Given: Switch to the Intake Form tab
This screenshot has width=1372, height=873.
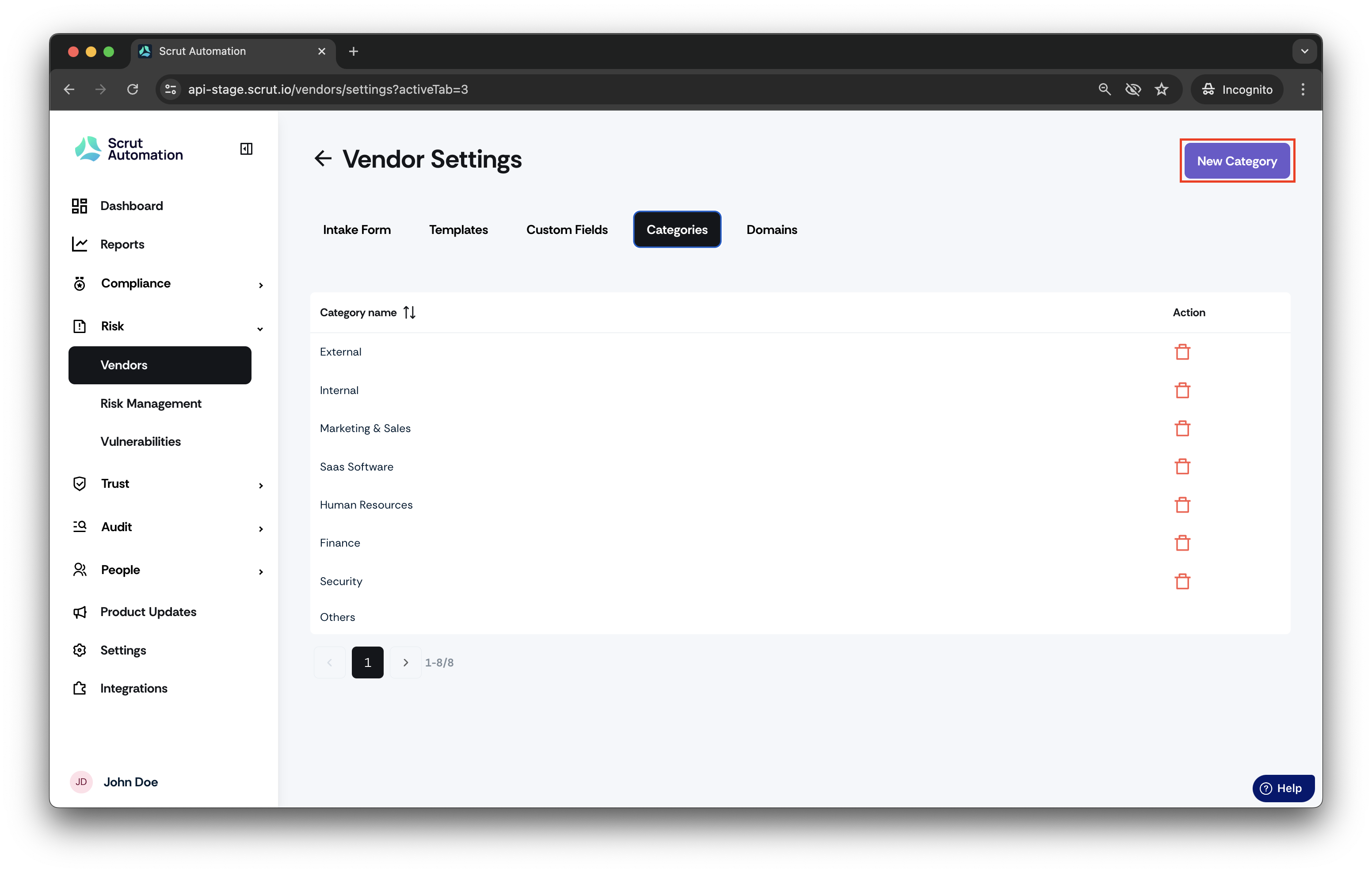Looking at the screenshot, I should [357, 229].
